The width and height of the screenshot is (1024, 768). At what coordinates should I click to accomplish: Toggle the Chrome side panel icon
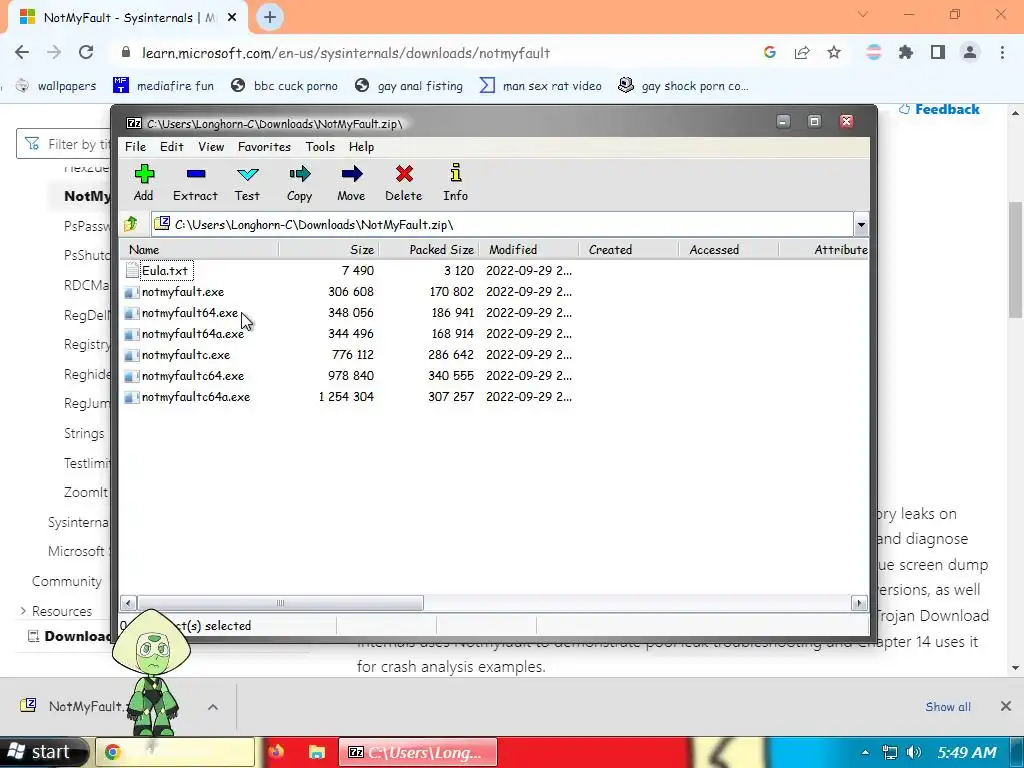[x=938, y=53]
